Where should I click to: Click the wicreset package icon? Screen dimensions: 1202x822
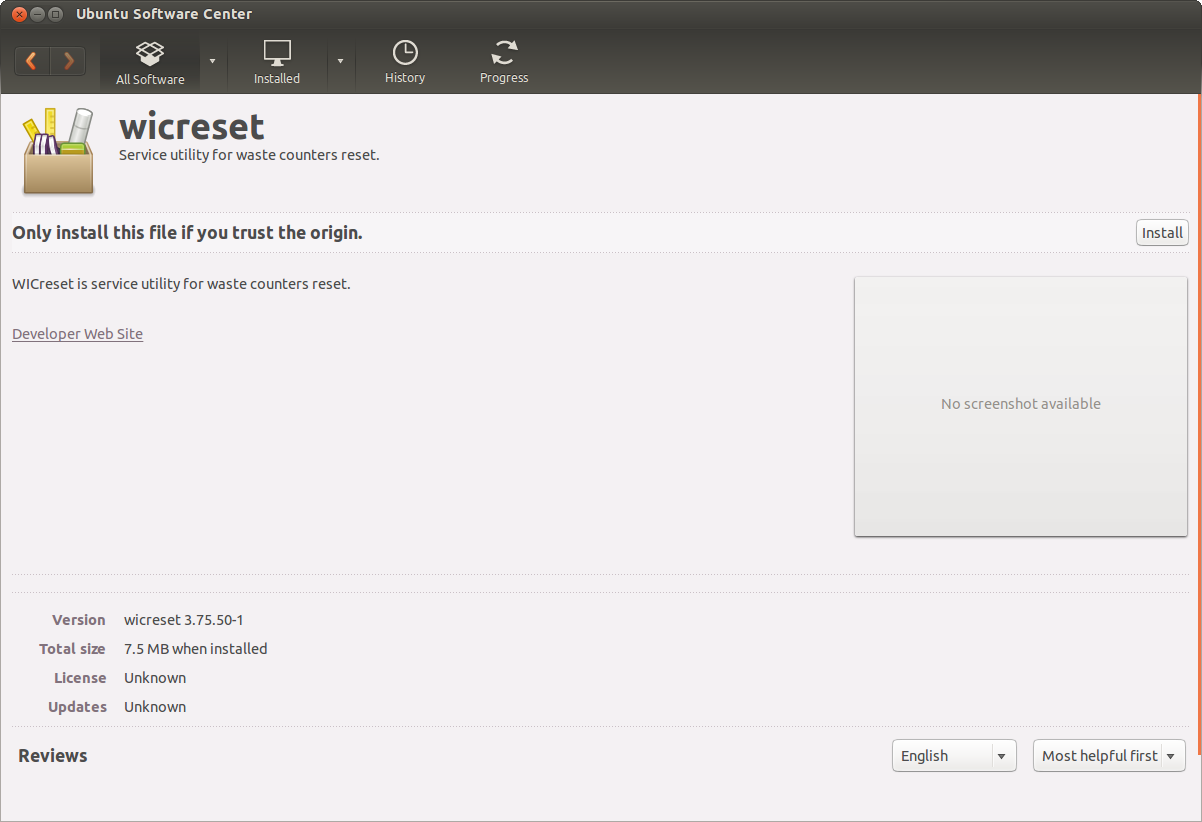[58, 150]
